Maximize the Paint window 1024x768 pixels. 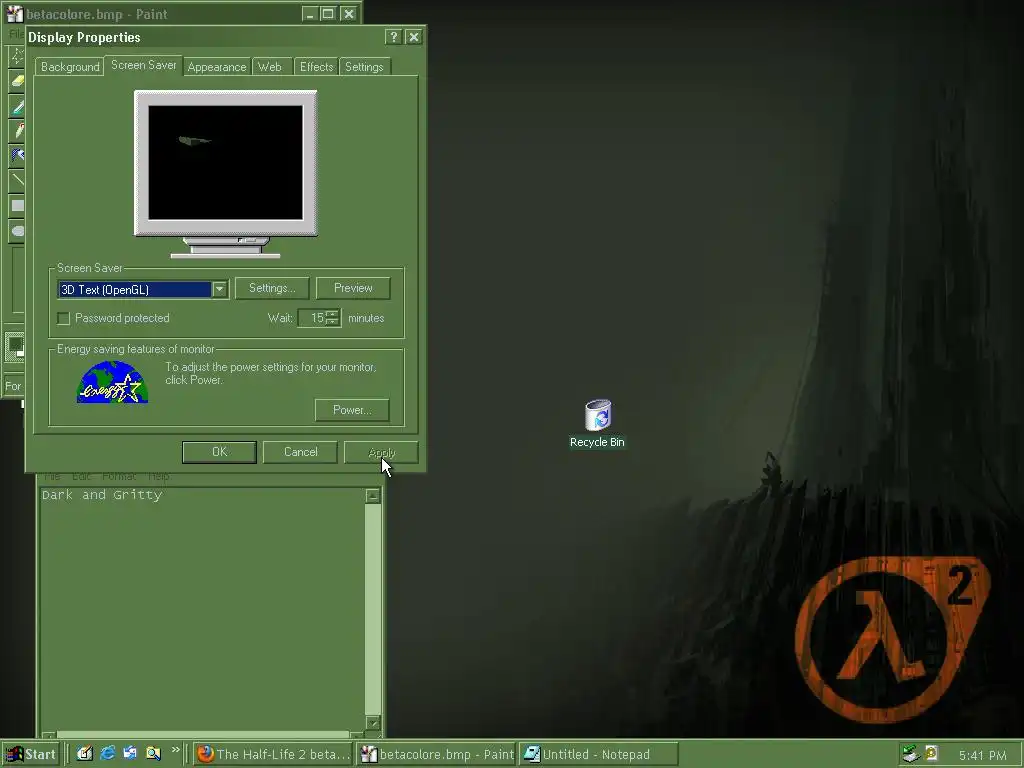coord(328,14)
